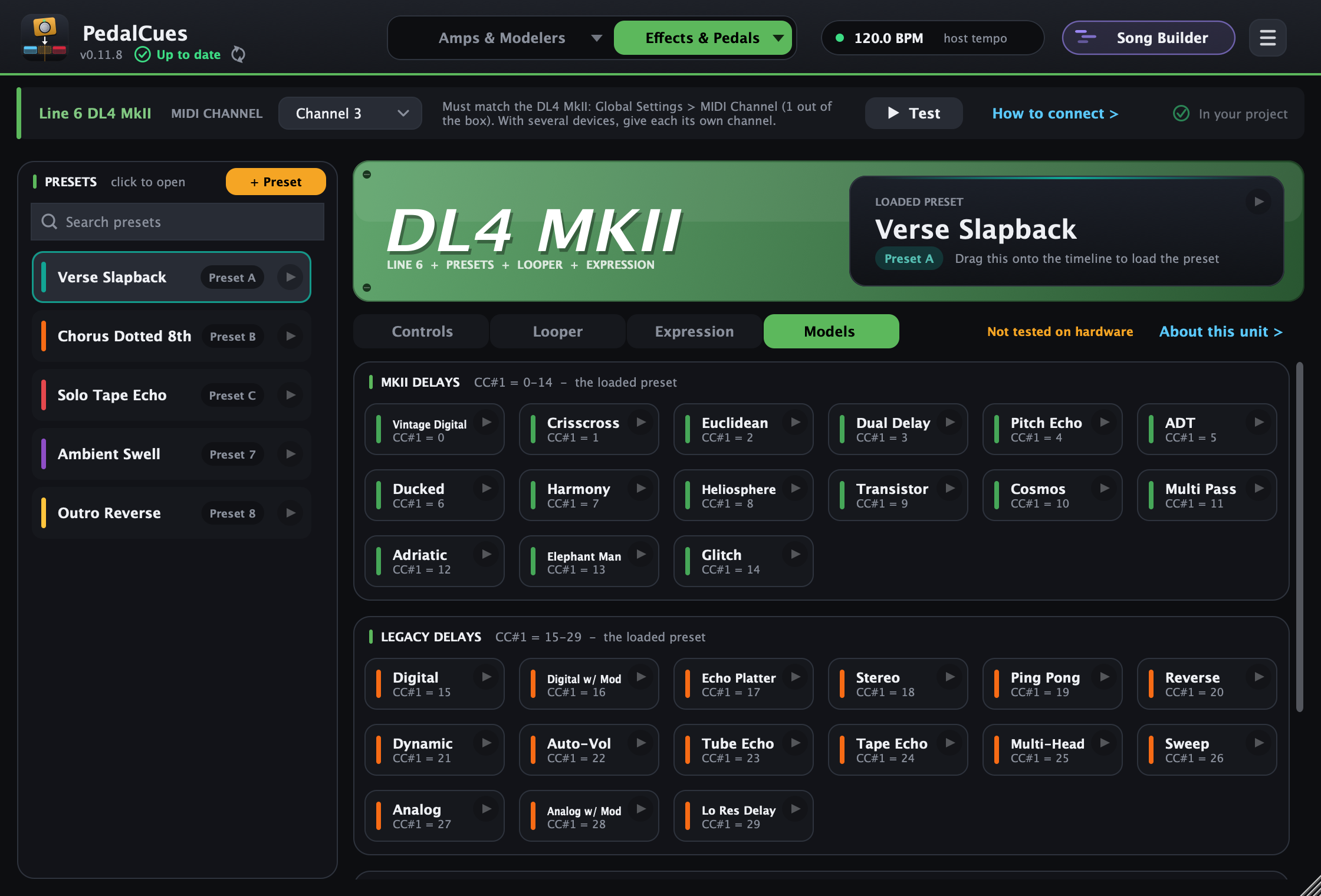The width and height of the screenshot is (1321, 896).
Task: Add a new preset with + Preset
Action: (275, 182)
